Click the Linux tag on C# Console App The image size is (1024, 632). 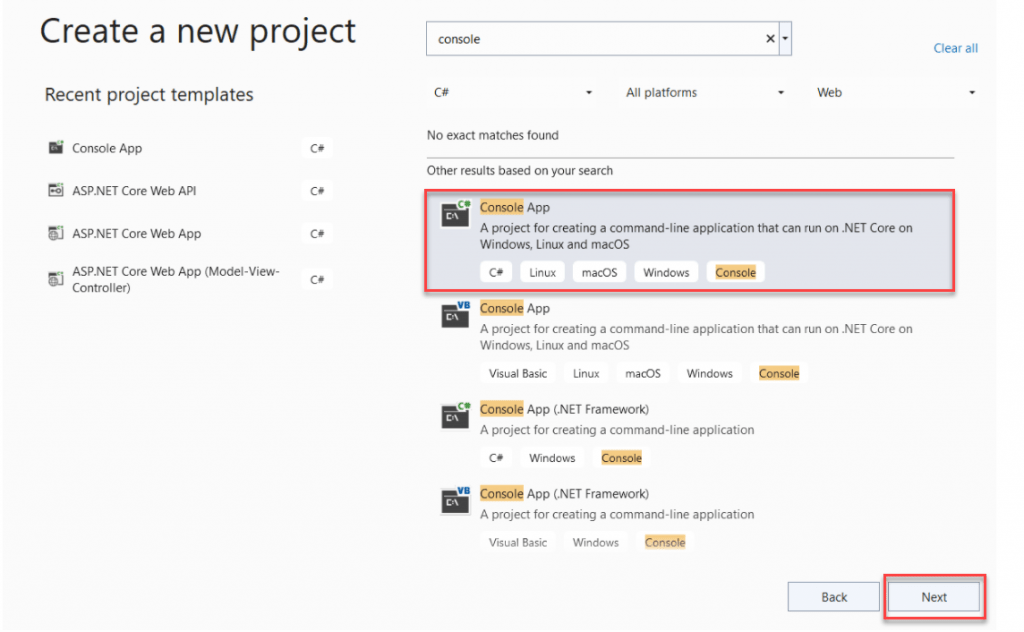(542, 272)
